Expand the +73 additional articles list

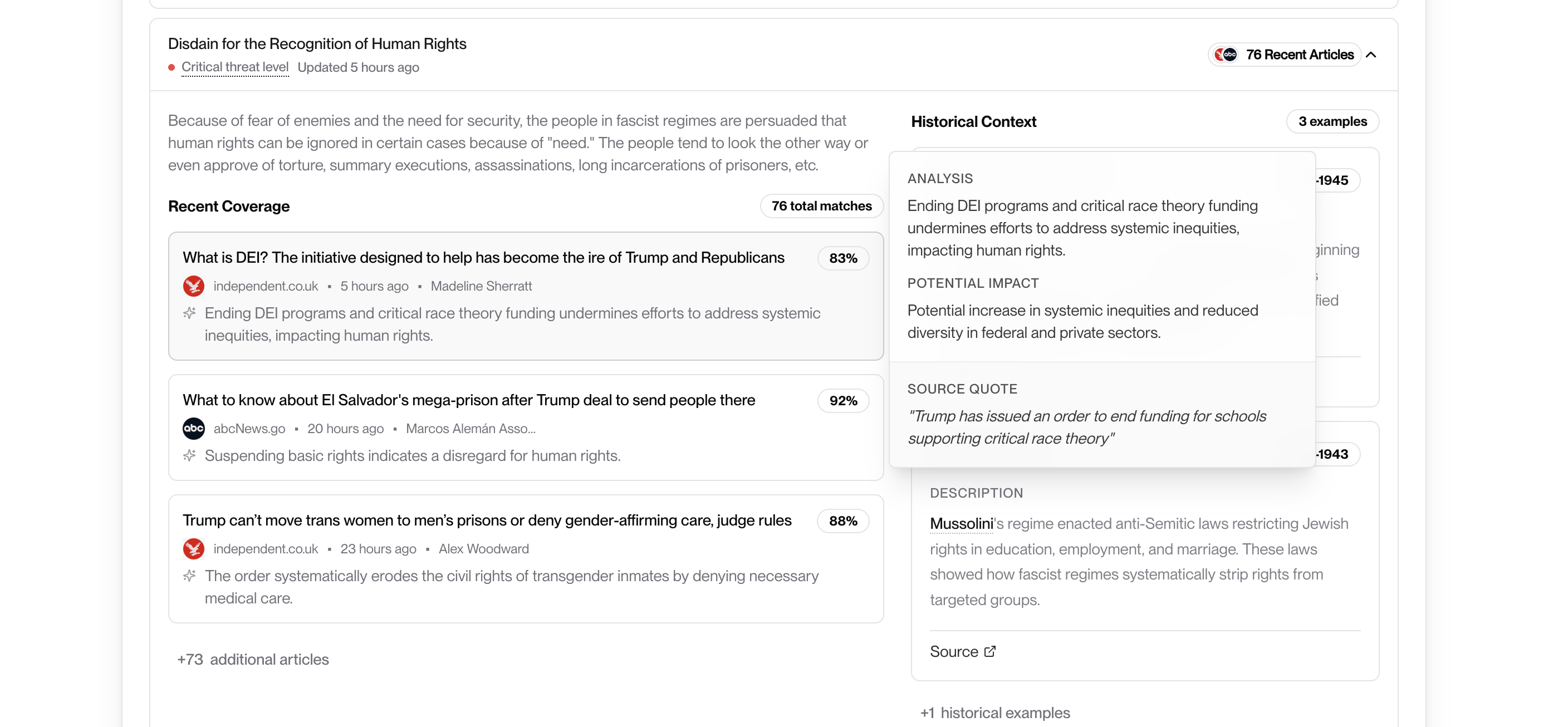(253, 660)
